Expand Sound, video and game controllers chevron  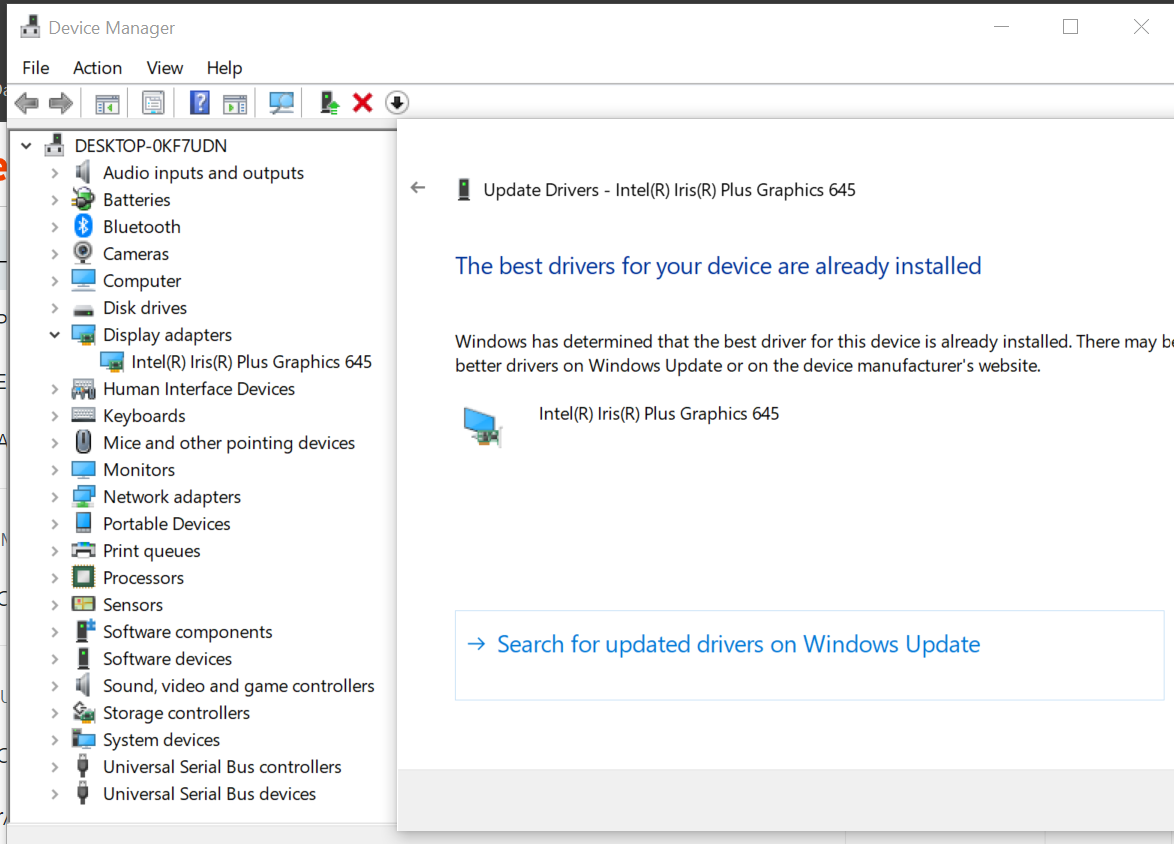[x=55, y=685]
